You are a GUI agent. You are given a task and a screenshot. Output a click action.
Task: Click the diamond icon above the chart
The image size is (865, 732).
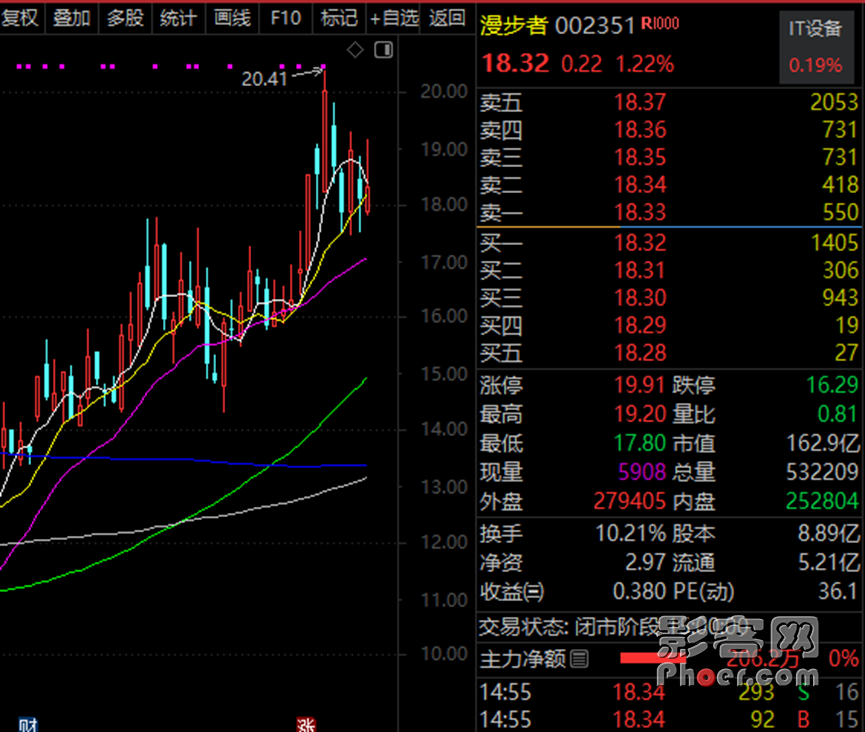click(x=355, y=50)
